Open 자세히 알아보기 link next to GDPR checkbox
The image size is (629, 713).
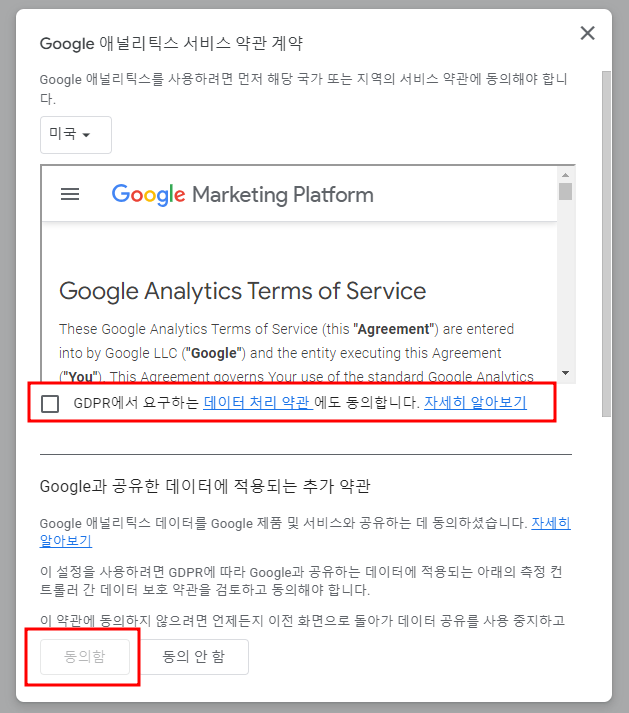click(475, 402)
